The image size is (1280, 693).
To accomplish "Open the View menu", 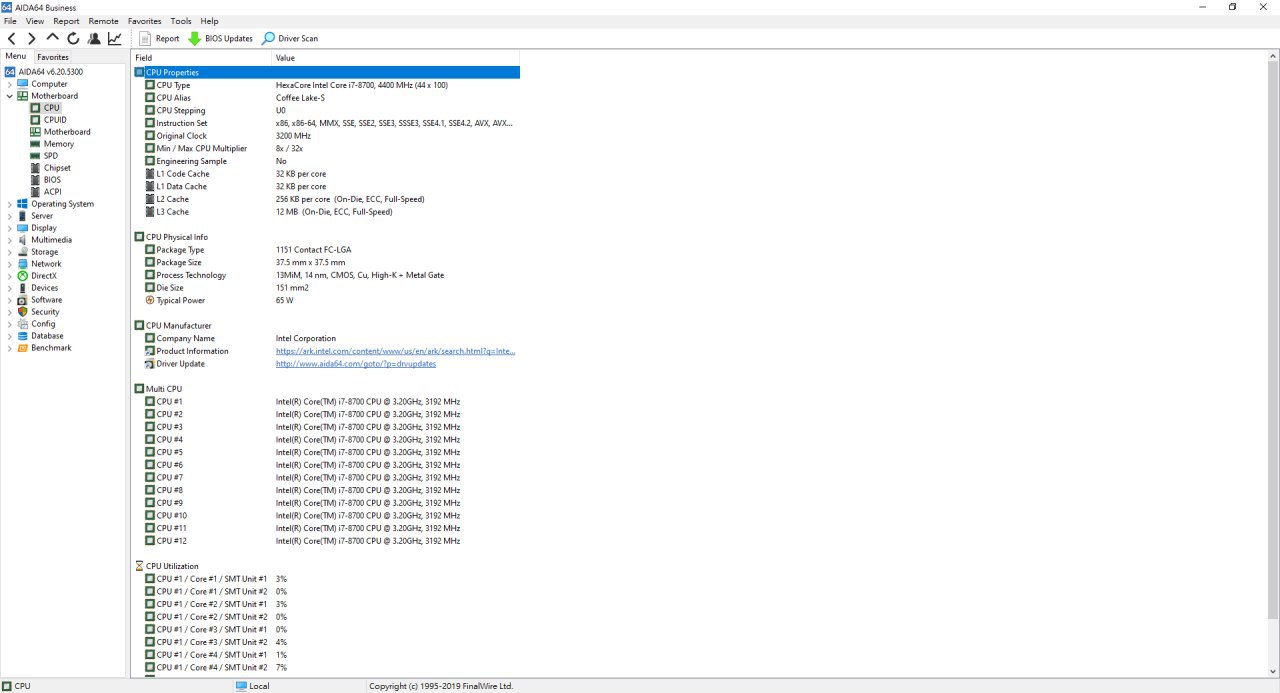I will pos(35,21).
